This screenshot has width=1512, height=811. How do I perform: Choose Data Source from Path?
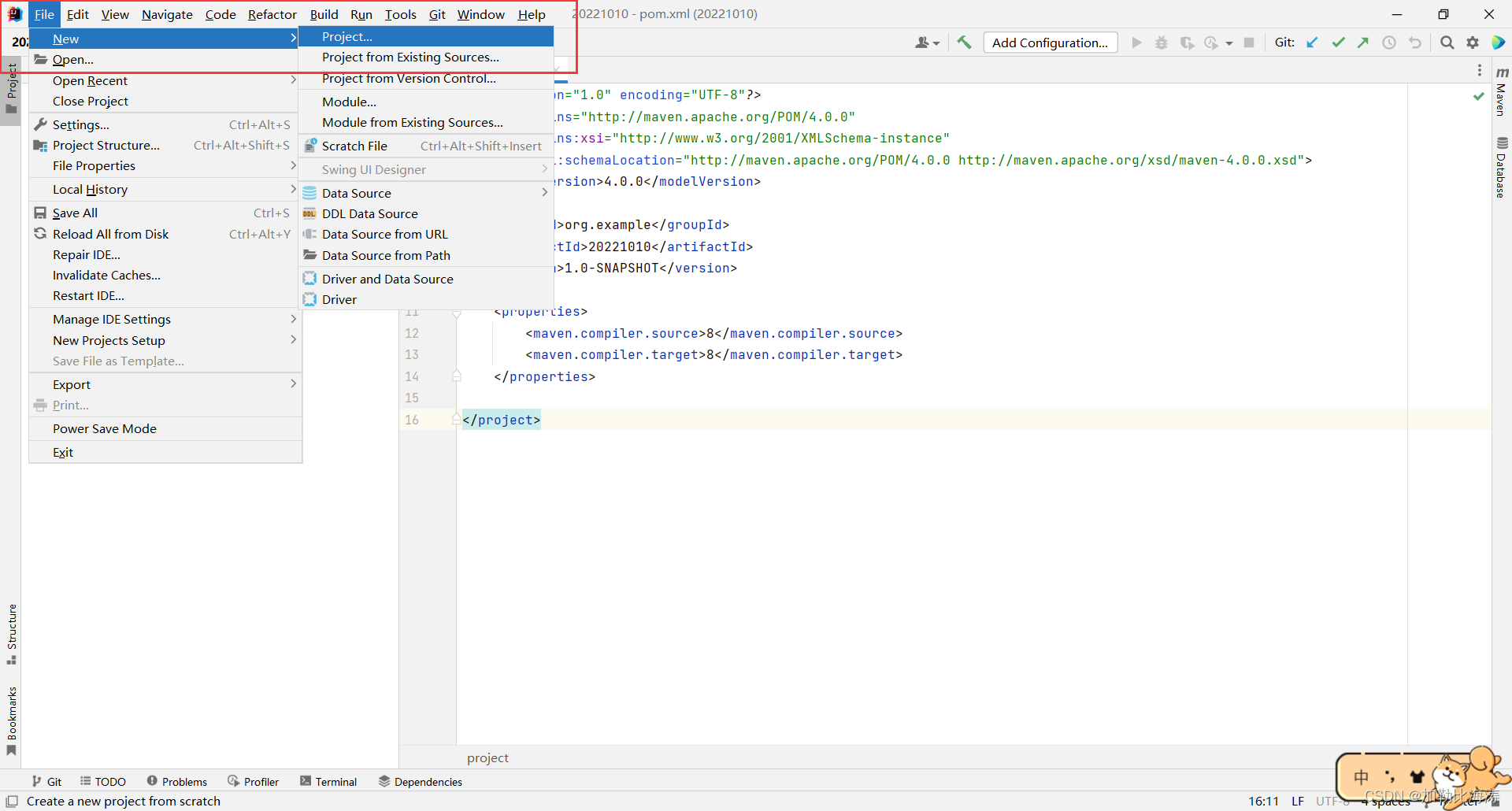point(426,255)
